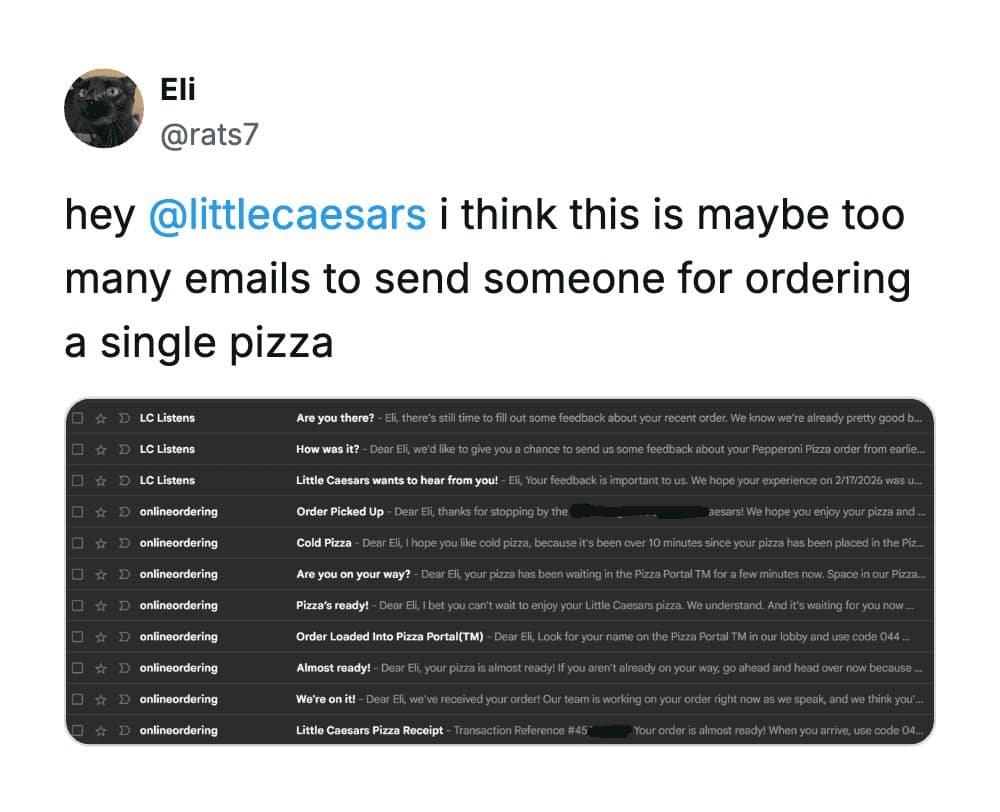This screenshot has width=1000, height=812.
Task: Mark the receipt email as important
Action: (x=121, y=731)
